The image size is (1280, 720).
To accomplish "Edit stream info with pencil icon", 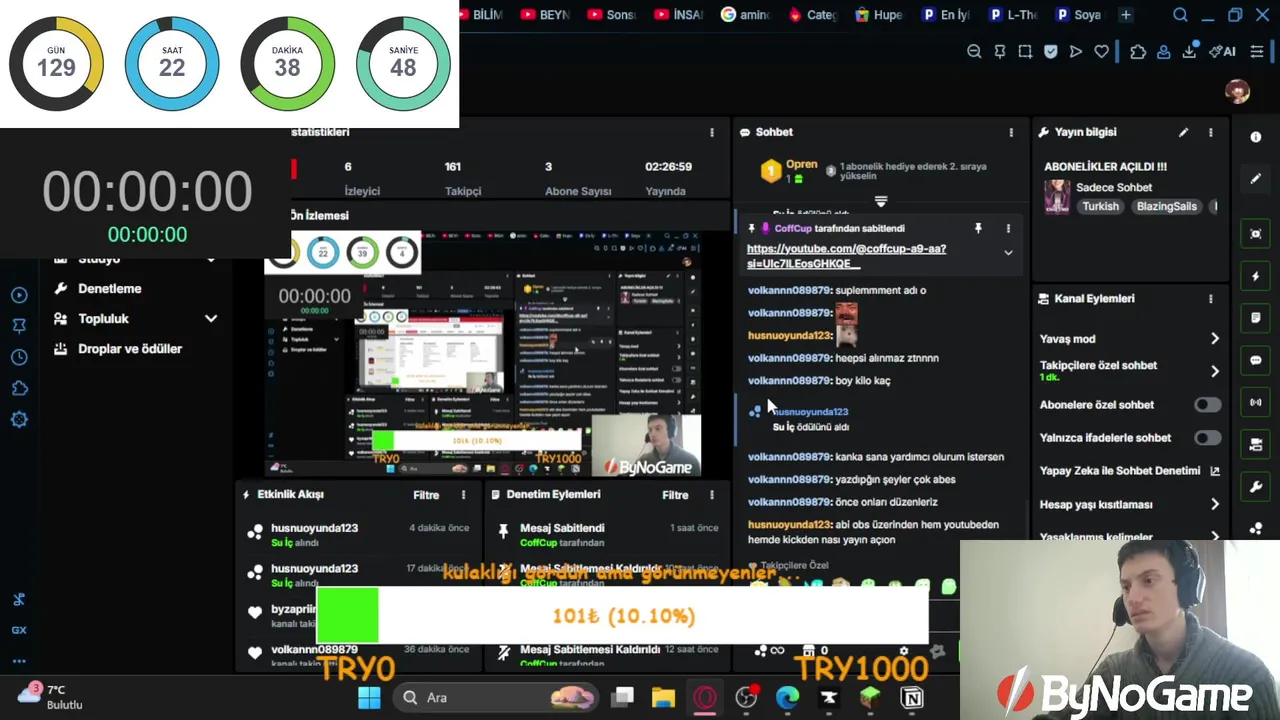I will (1183, 132).
